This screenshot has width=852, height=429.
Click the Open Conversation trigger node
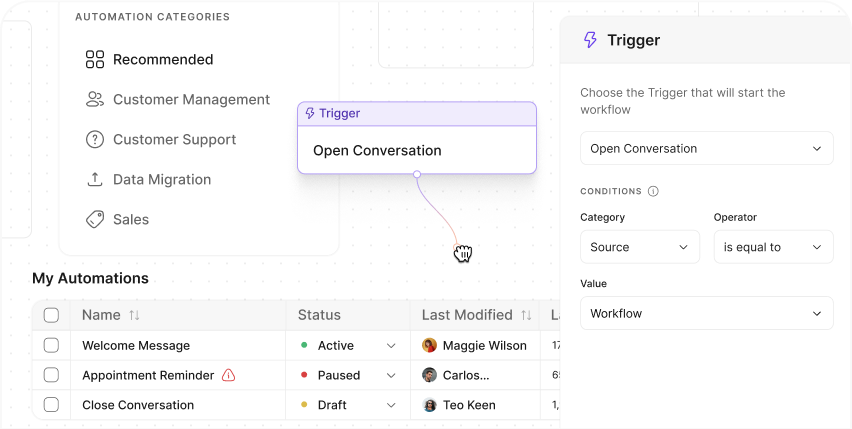[417, 138]
